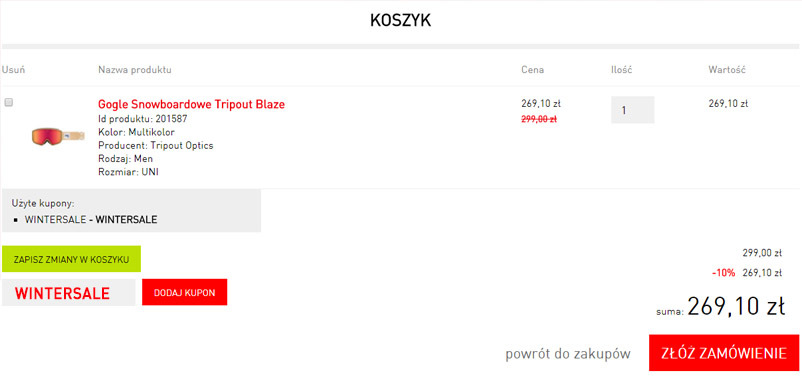Click ZAPISZ ZMIANY W KOSZYKU button
This screenshot has height=384, width=802.
(x=71, y=259)
